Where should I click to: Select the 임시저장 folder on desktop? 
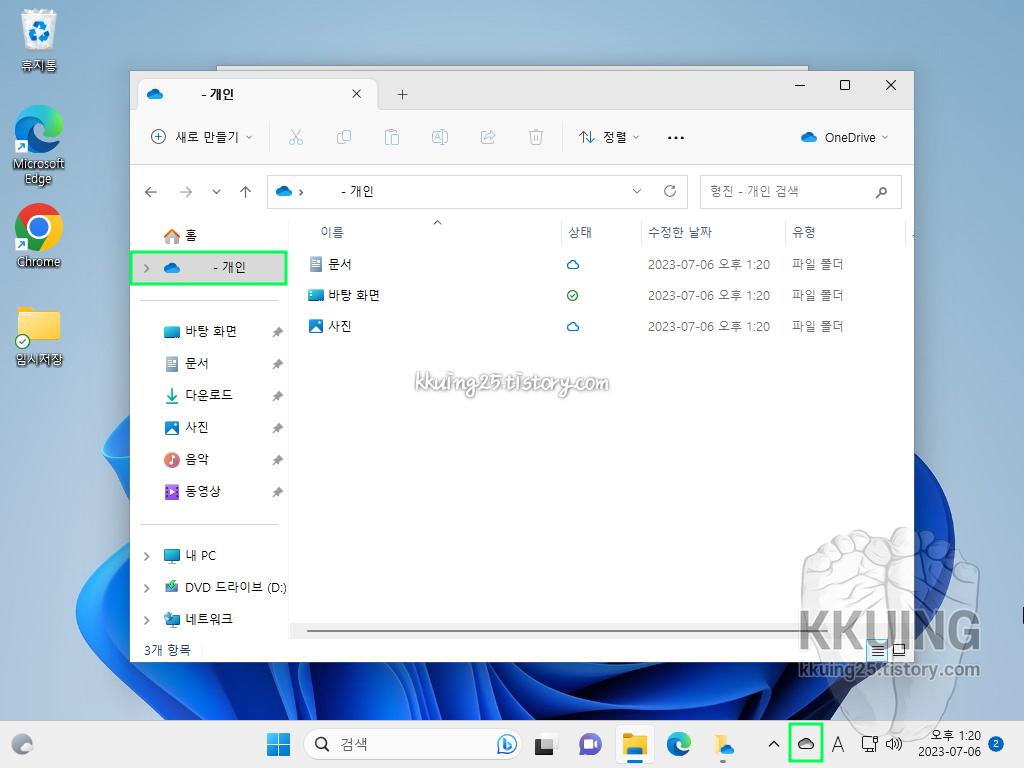pos(39,336)
